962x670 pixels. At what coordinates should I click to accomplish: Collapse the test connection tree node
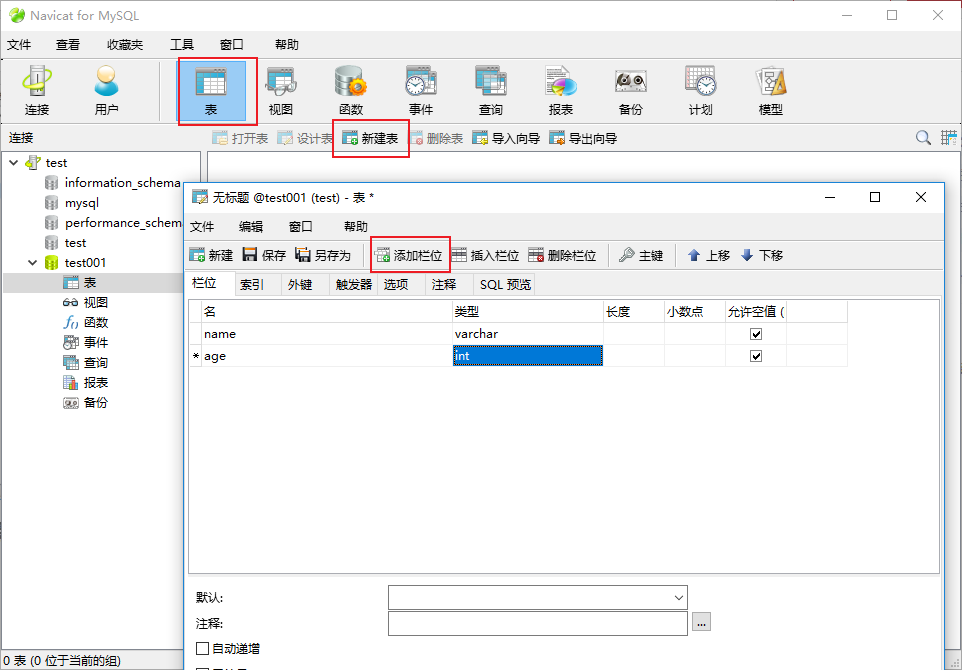tap(13, 163)
